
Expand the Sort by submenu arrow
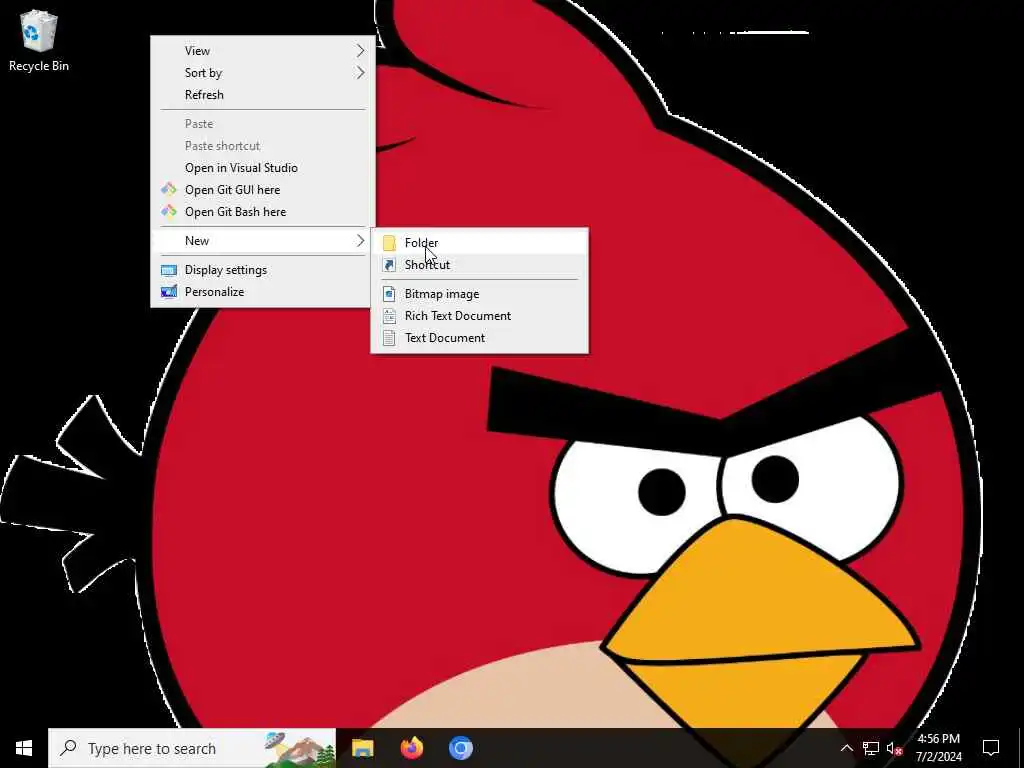click(360, 72)
